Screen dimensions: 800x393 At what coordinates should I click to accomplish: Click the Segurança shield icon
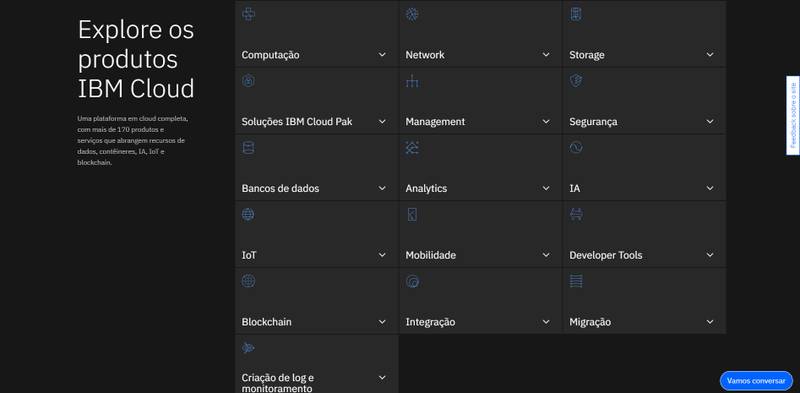[x=576, y=81]
